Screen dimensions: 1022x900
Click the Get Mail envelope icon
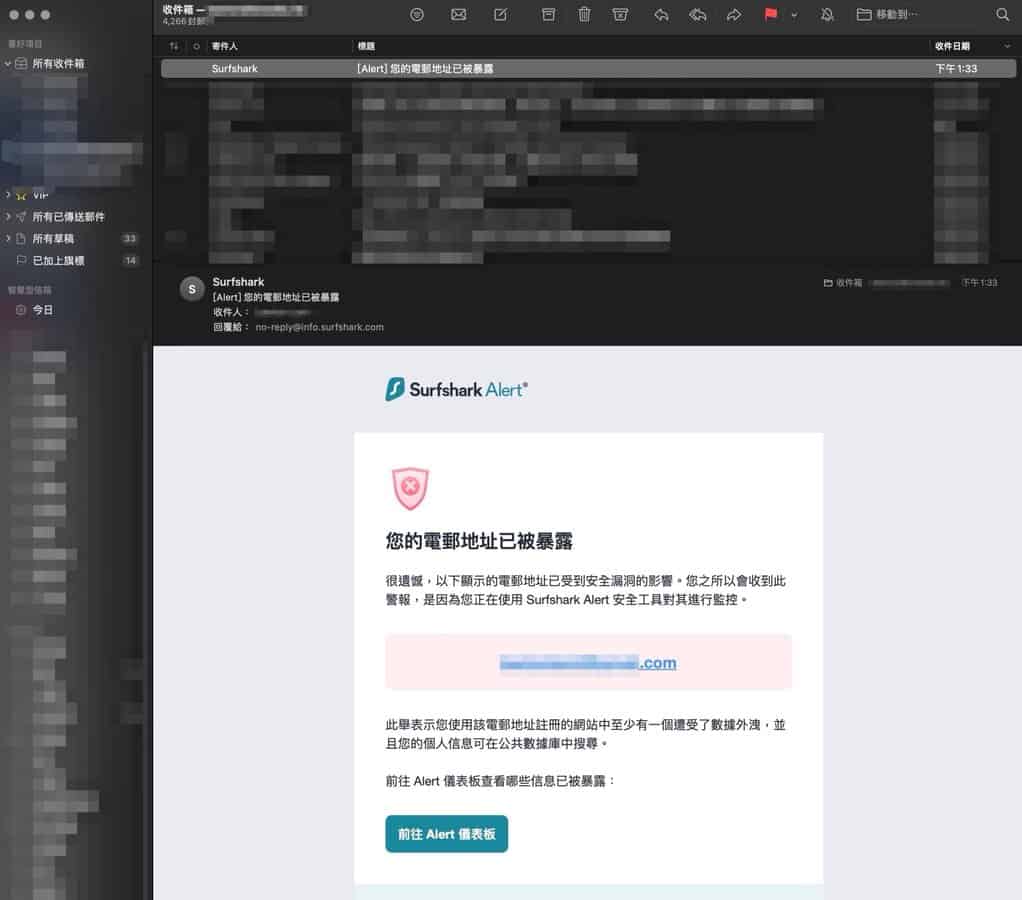tap(459, 15)
